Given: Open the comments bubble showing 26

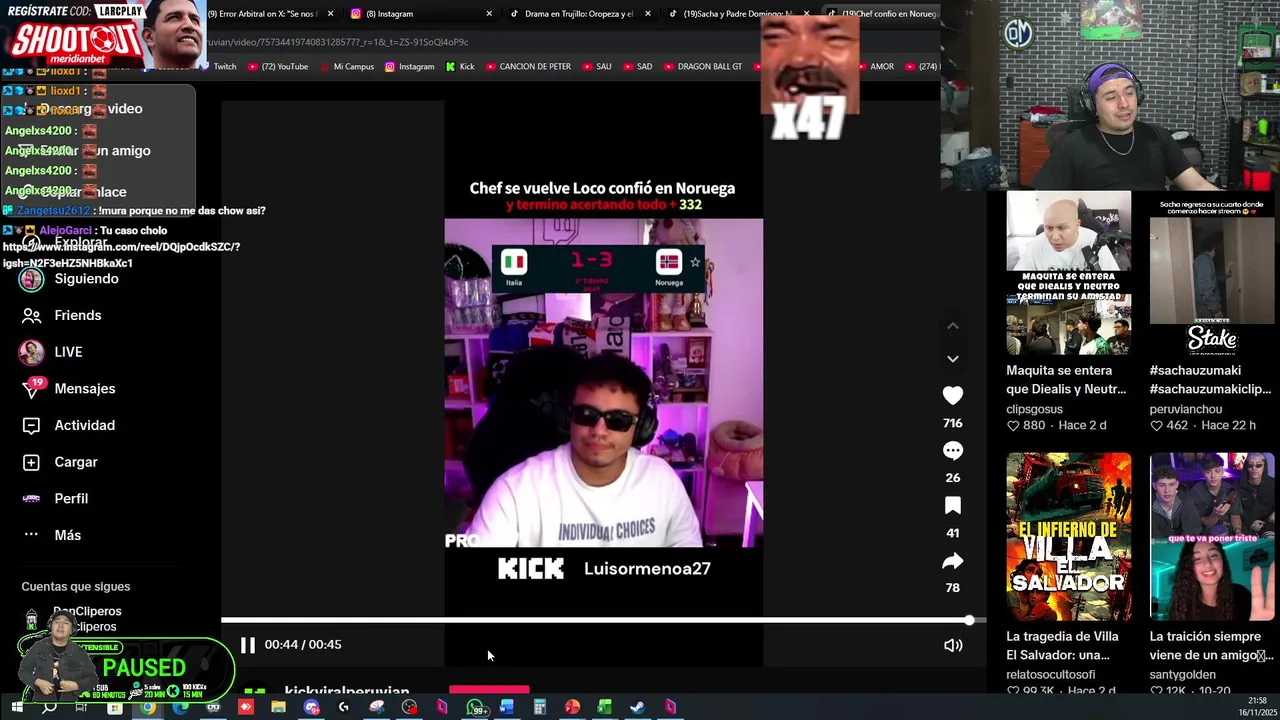Looking at the screenshot, I should tap(953, 451).
